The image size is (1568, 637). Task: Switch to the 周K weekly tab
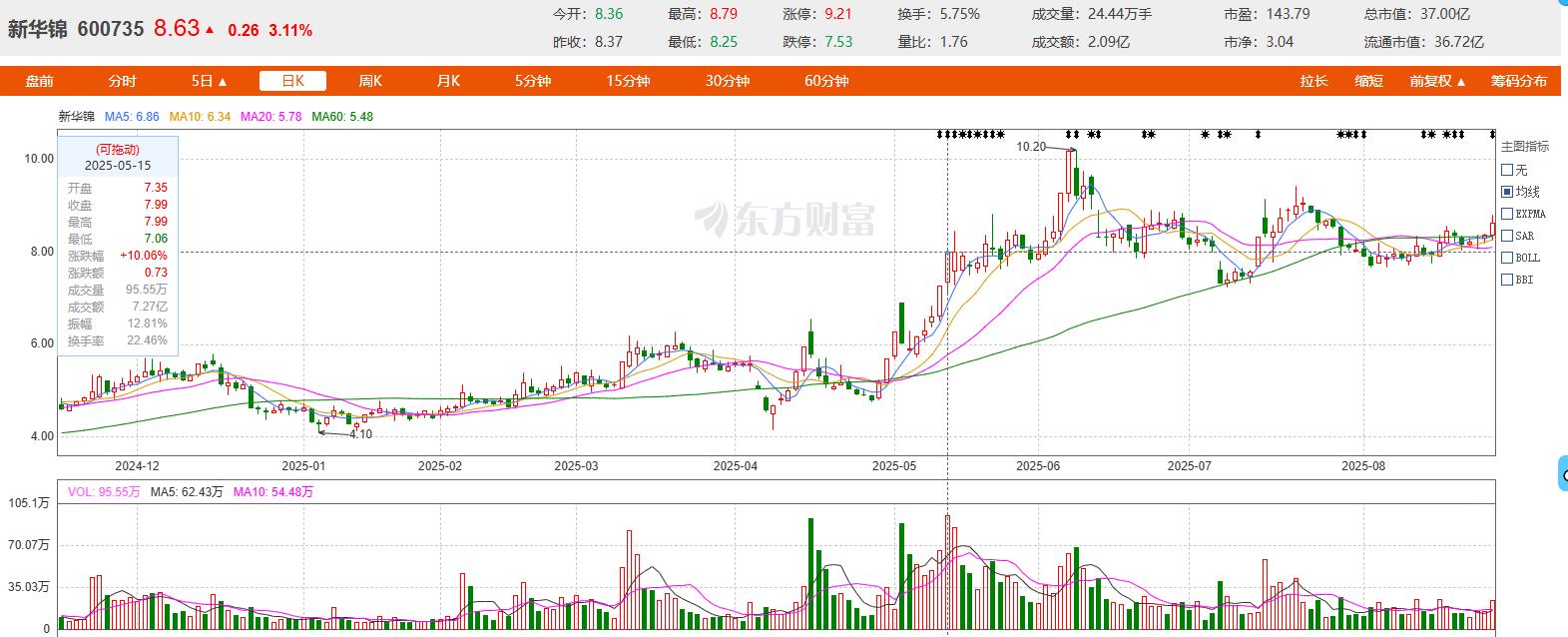(371, 82)
